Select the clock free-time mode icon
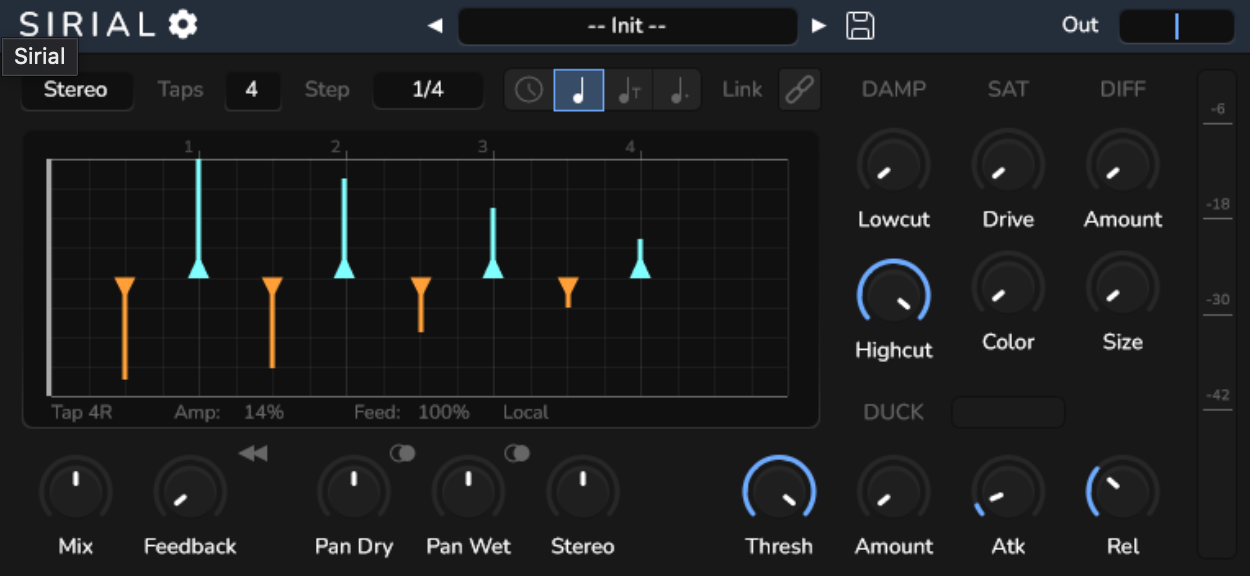1250x576 pixels. tap(529, 90)
